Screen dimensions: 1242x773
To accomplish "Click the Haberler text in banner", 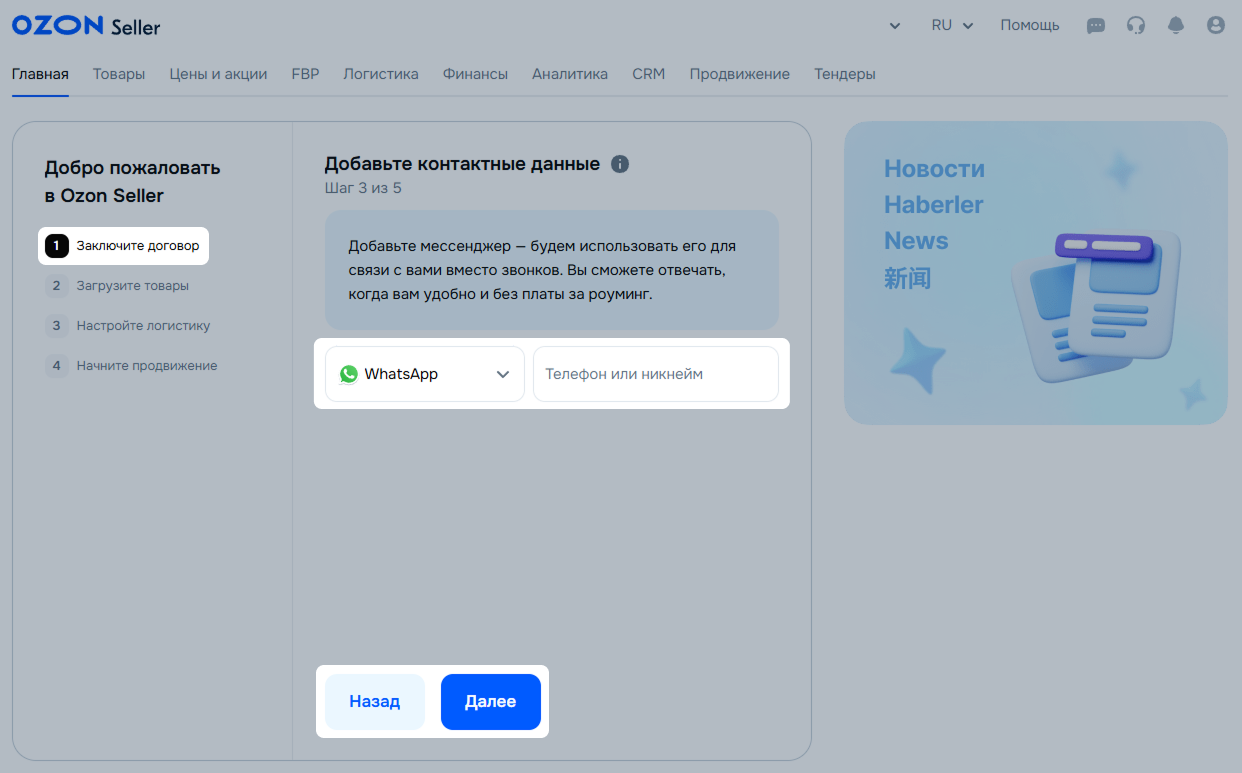I will (933, 205).
